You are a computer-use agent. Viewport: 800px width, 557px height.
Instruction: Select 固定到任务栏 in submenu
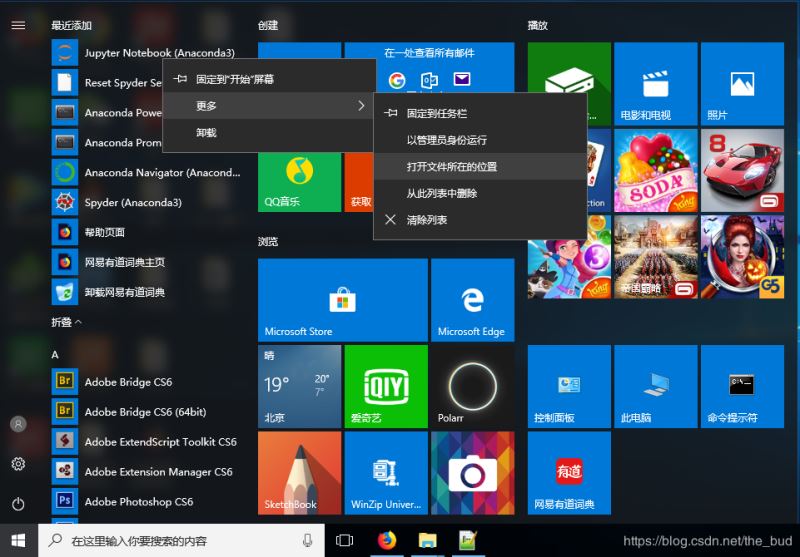pos(480,113)
